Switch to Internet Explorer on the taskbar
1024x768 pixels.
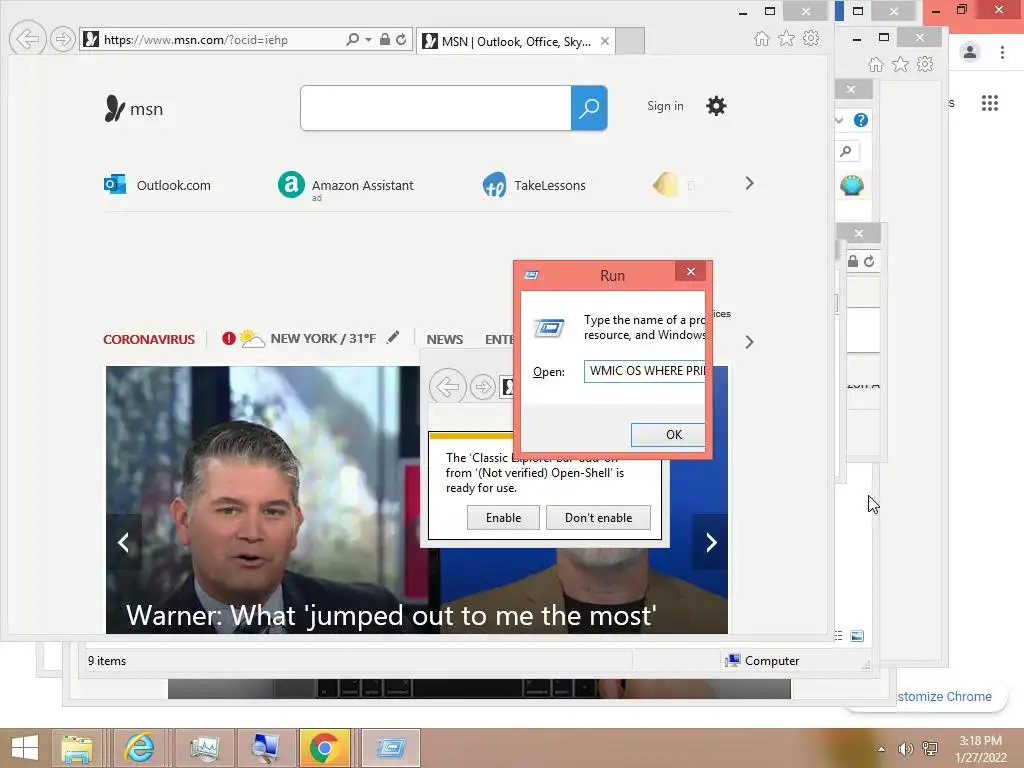click(140, 748)
